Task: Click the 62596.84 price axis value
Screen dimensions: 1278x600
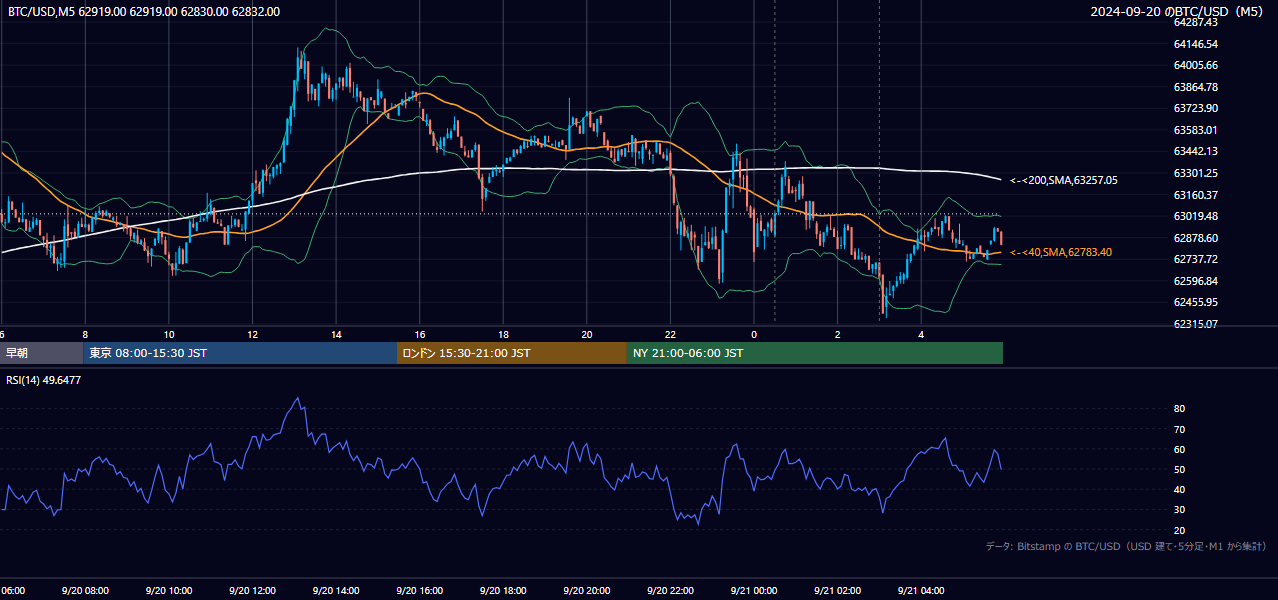Action: pos(1195,281)
